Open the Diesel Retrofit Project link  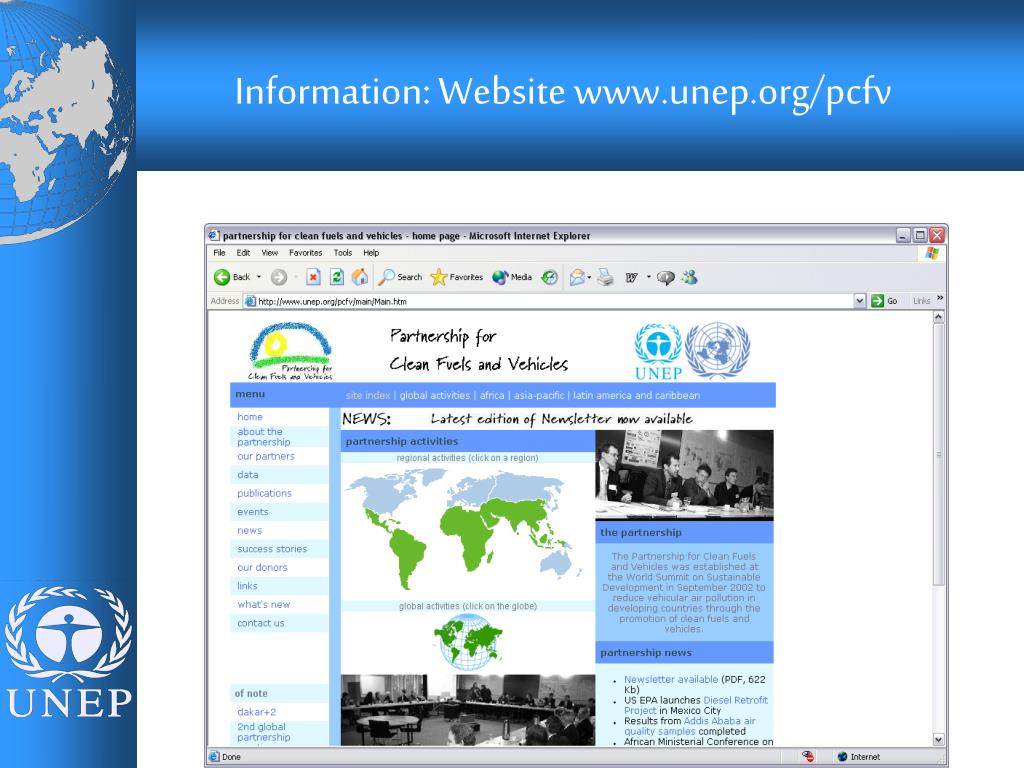click(696, 705)
